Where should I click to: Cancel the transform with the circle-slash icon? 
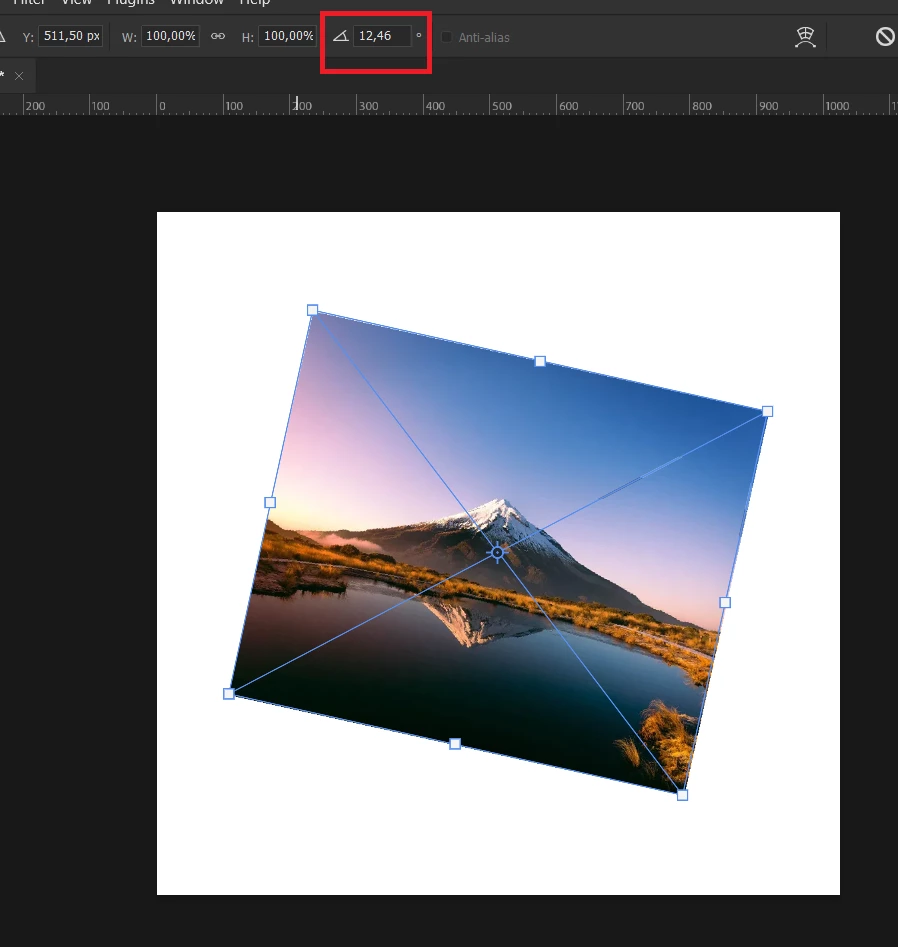pyautogui.click(x=885, y=37)
